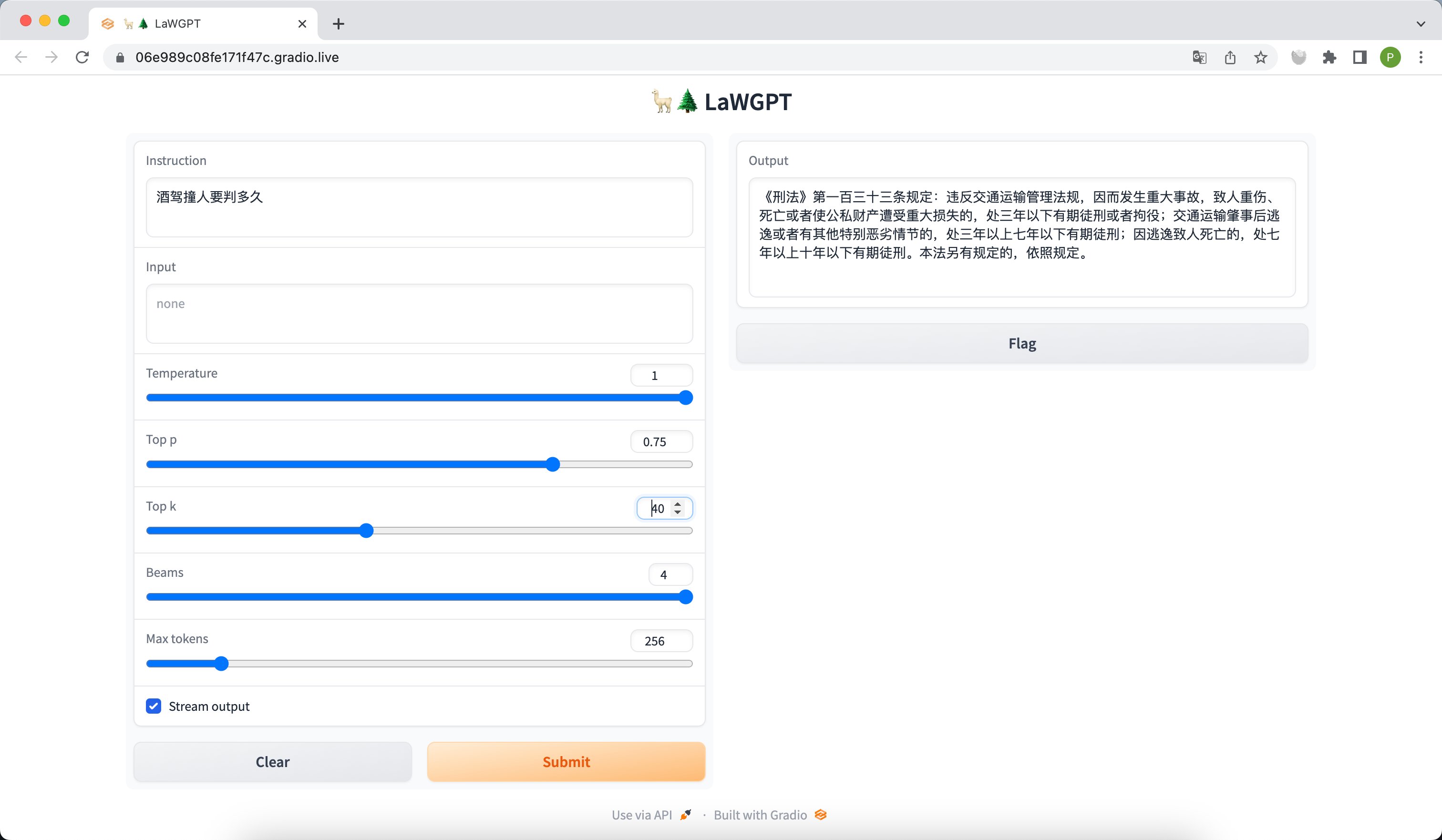Open the Extensions puzzle icon
The width and height of the screenshot is (1442, 840).
[x=1329, y=57]
